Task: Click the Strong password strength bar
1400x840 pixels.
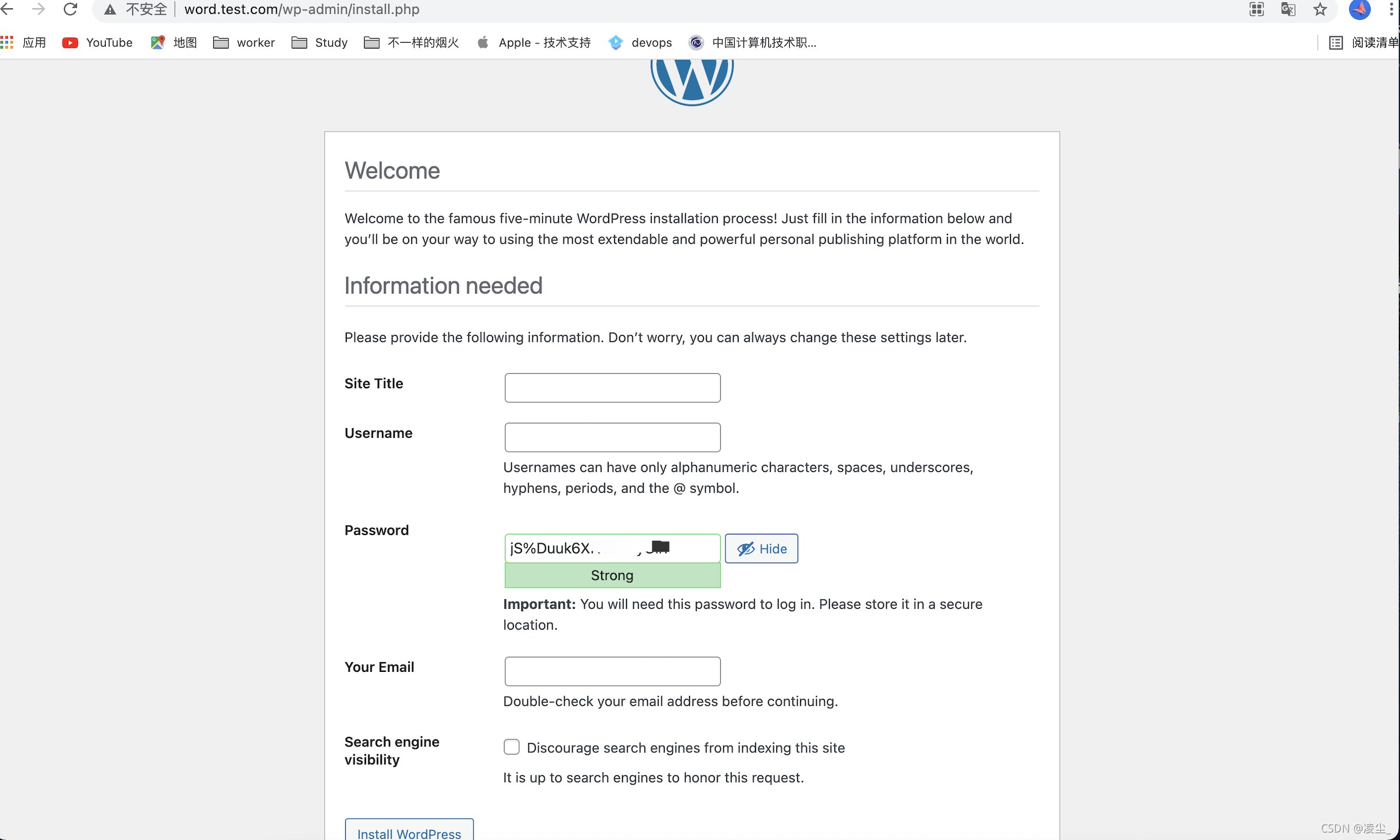Action: pyautogui.click(x=612, y=575)
